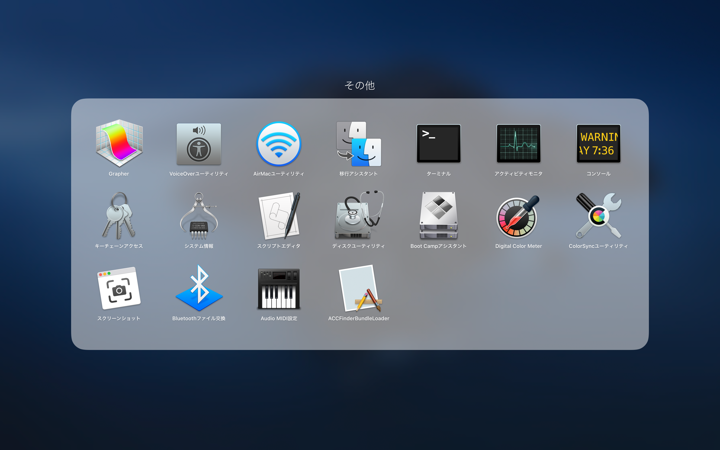
Task: Open Boot Campアシスタント
Action: (x=439, y=215)
